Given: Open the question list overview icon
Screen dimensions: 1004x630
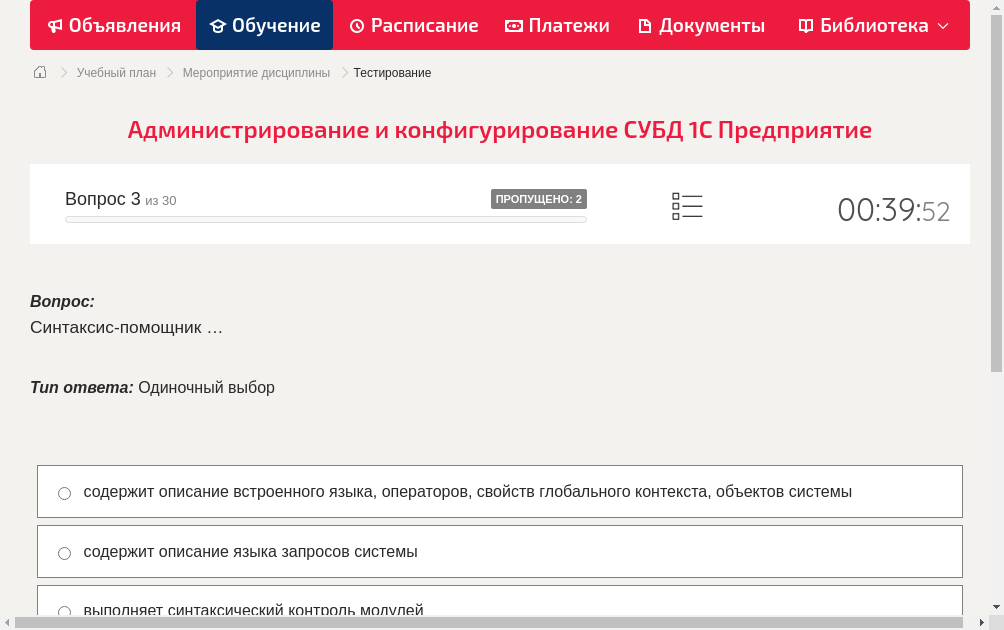Looking at the screenshot, I should click(687, 204).
